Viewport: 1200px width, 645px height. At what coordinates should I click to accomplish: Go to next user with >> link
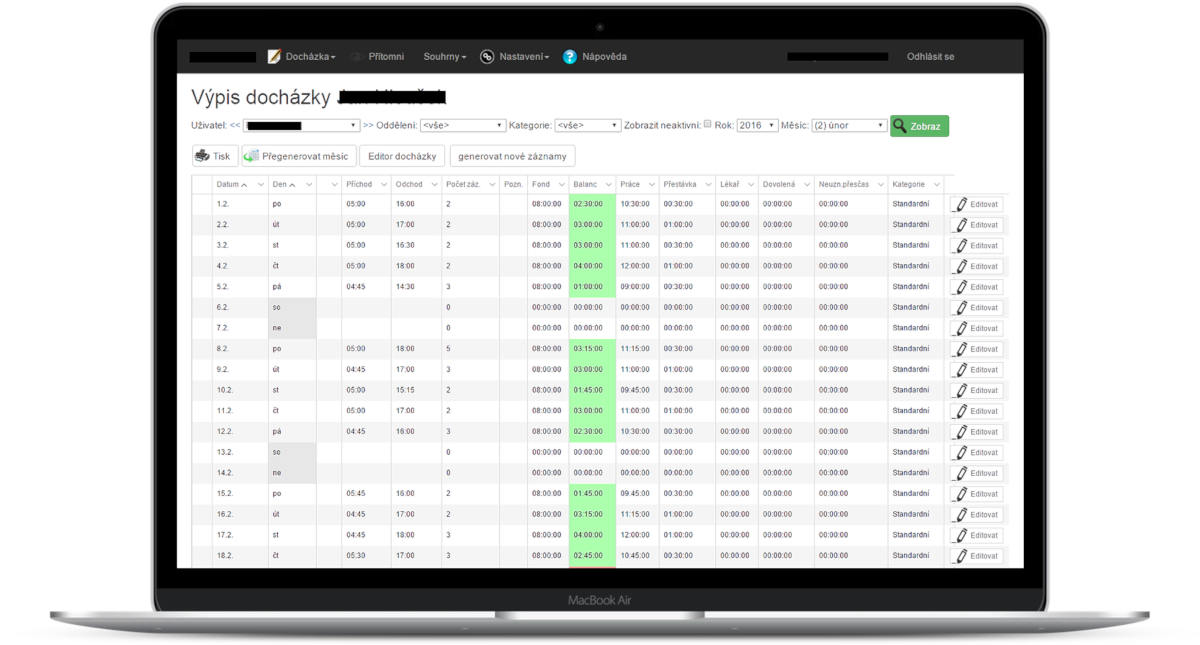(368, 125)
